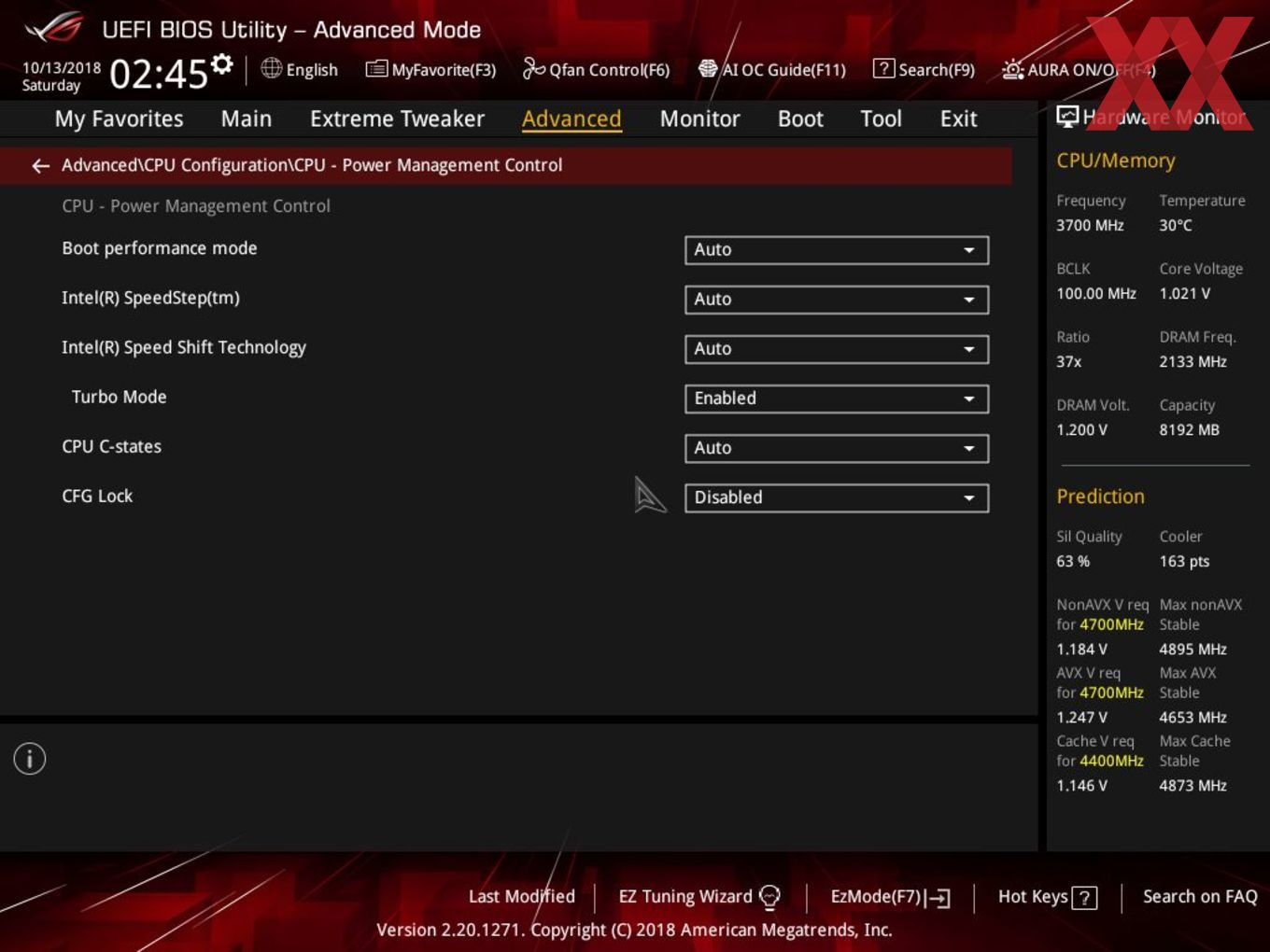Click the EZ Tuning Wizard bulb icon
This screenshot has width=1270, height=952.
[x=769, y=897]
